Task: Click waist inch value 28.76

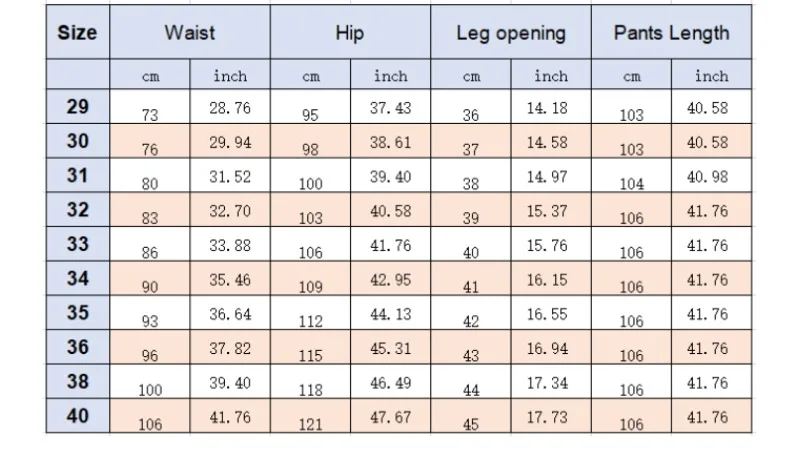Action: pyautogui.click(x=230, y=108)
